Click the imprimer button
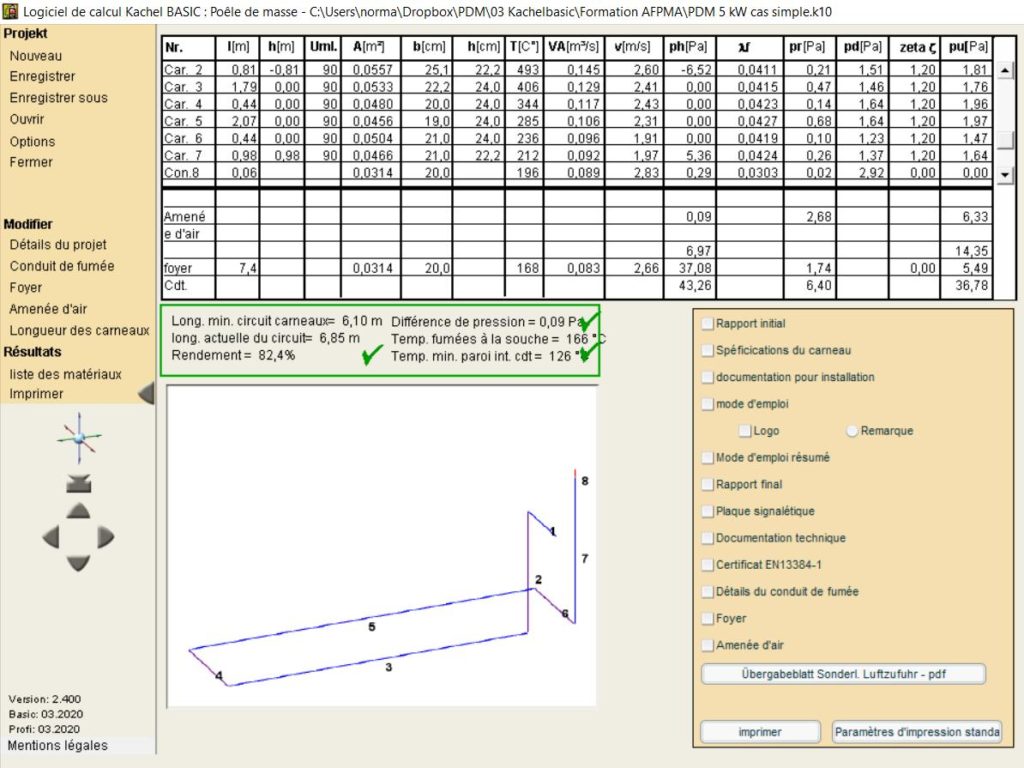This screenshot has width=1024, height=768. click(760, 732)
